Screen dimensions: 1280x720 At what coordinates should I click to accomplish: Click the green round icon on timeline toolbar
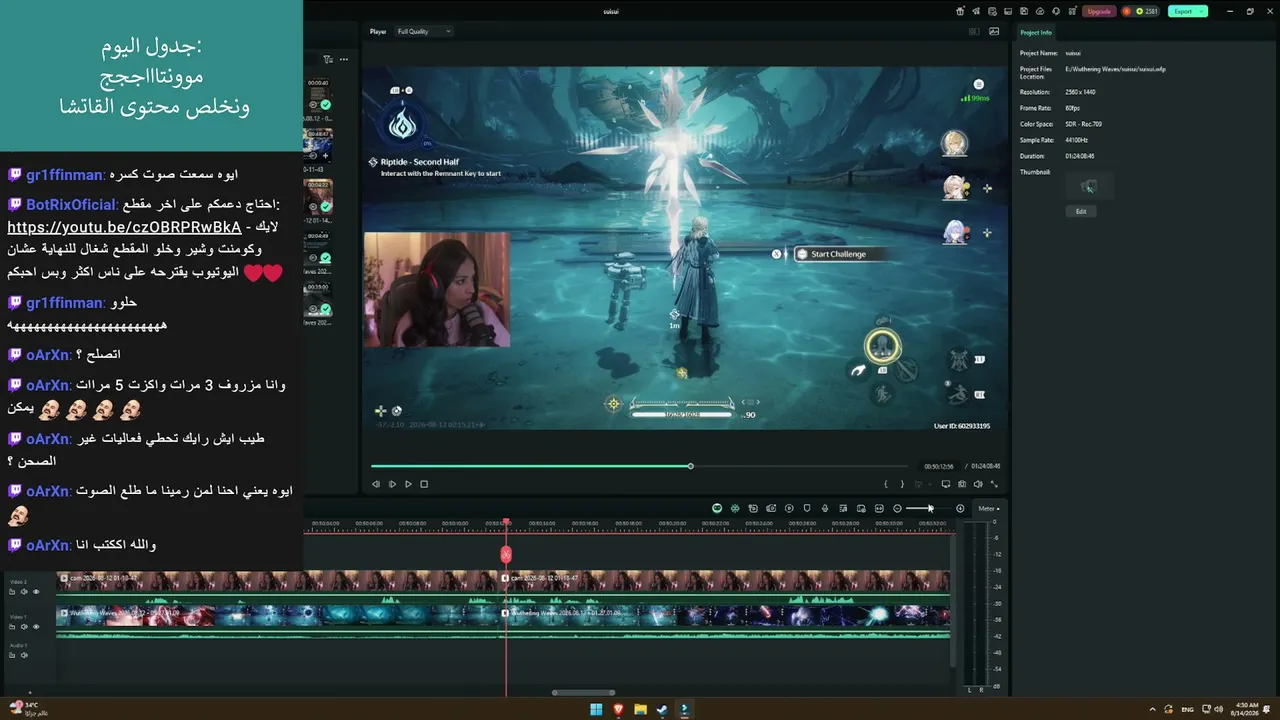click(717, 508)
